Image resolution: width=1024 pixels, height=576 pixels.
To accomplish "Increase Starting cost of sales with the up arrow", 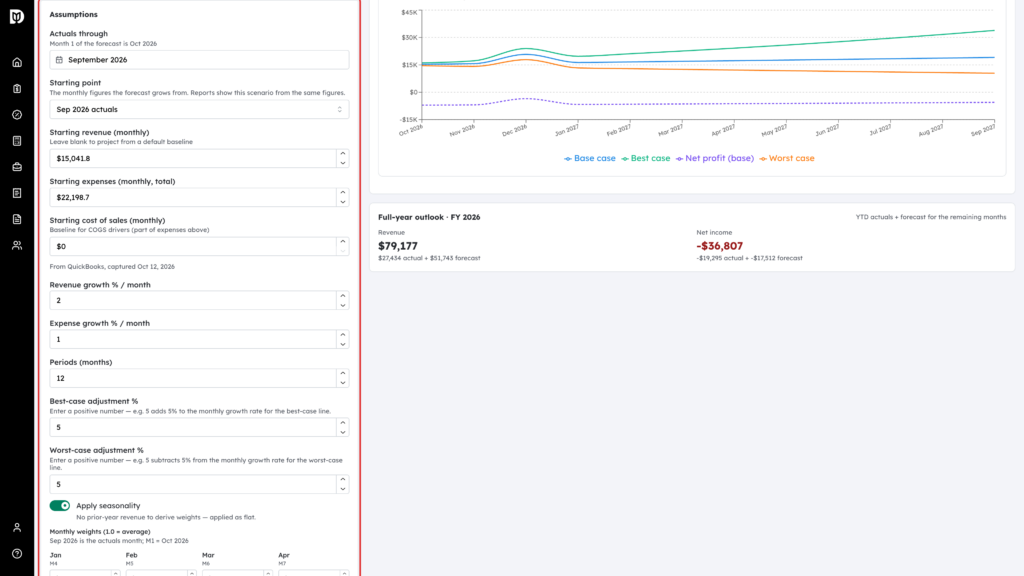I will click(343, 242).
